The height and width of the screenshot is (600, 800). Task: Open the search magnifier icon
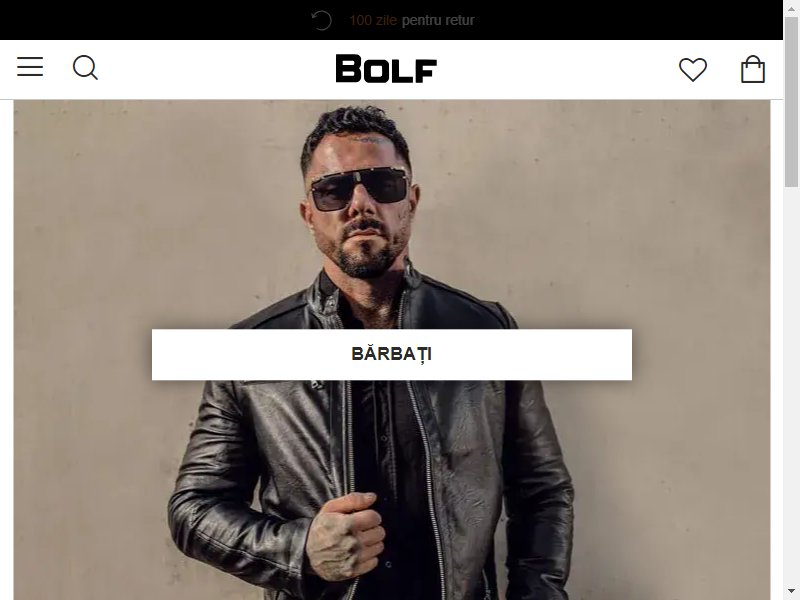85,67
